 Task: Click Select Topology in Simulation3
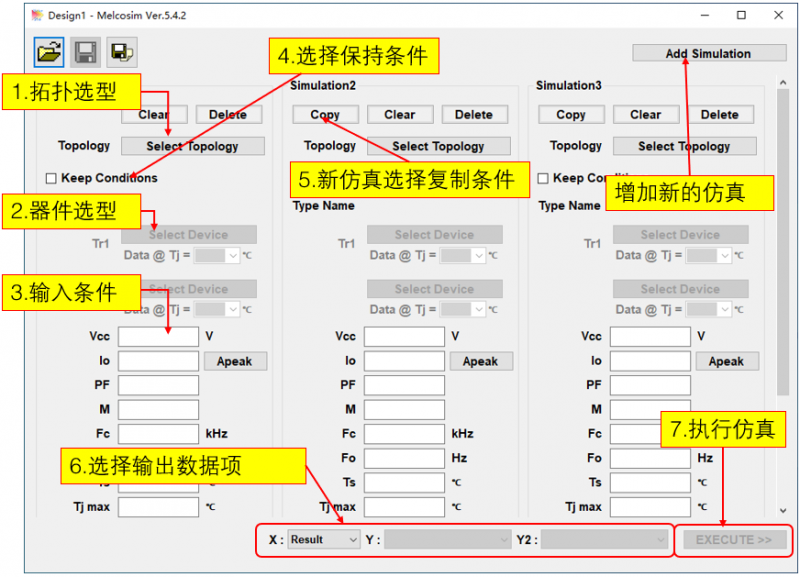[684, 146]
